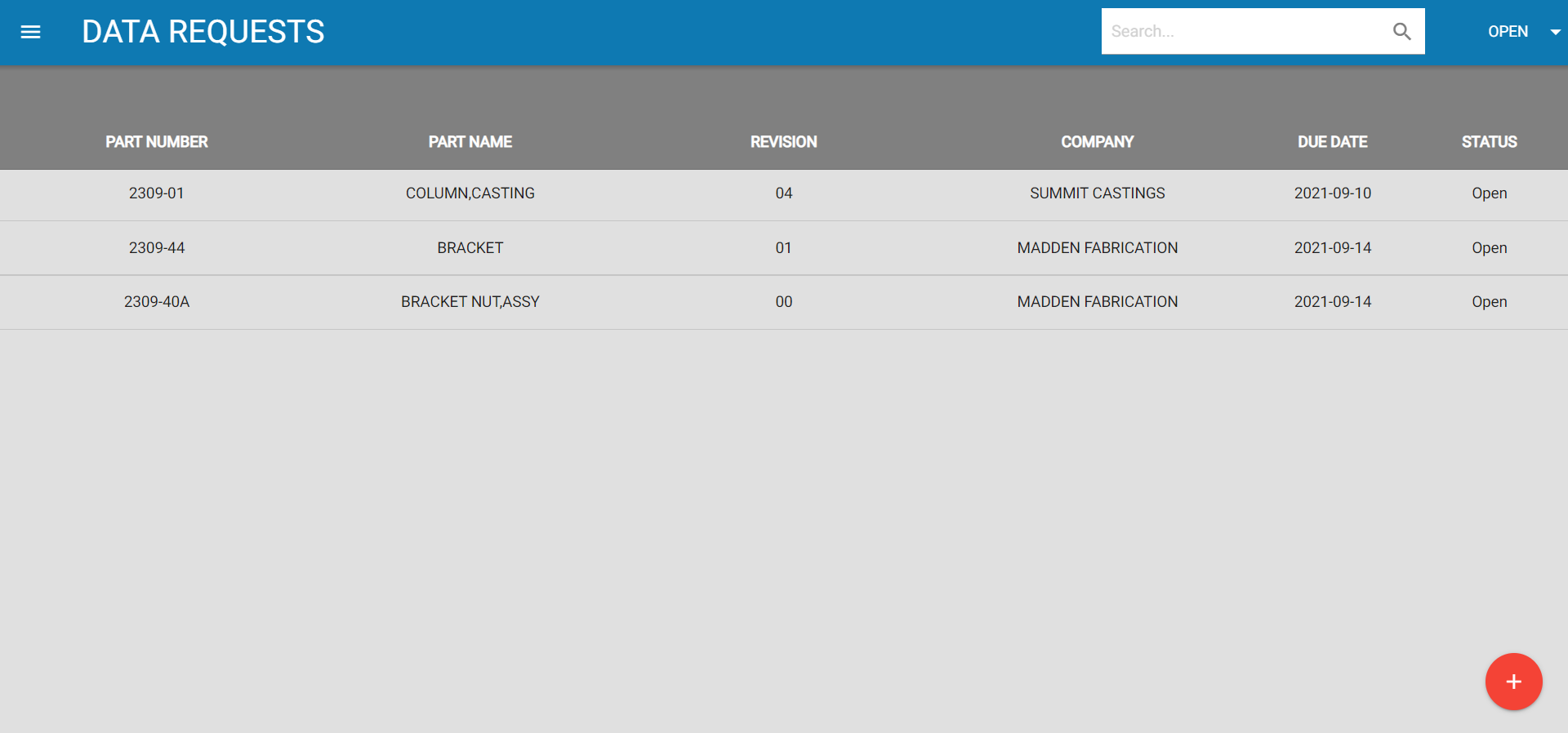
Task: Sort by COMPANY column header
Action: click(1098, 142)
